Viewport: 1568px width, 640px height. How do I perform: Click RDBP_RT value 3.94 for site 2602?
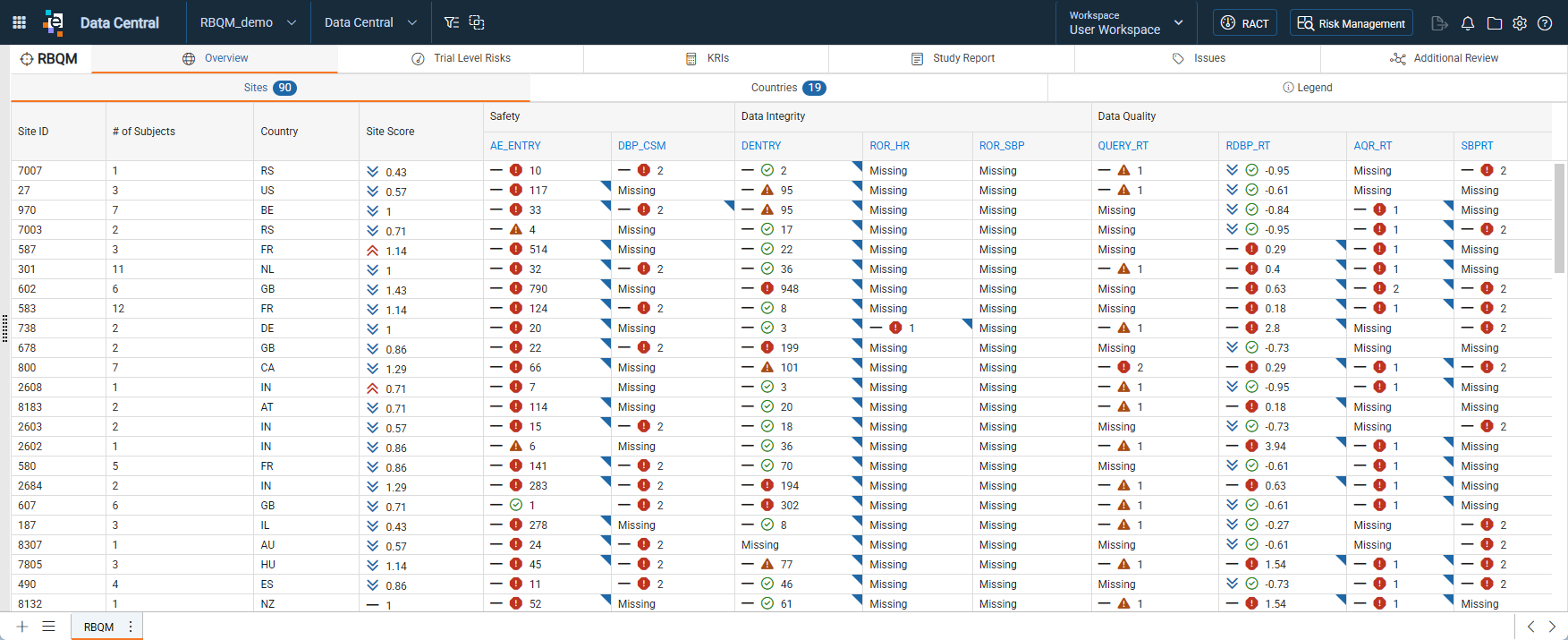click(1276, 447)
